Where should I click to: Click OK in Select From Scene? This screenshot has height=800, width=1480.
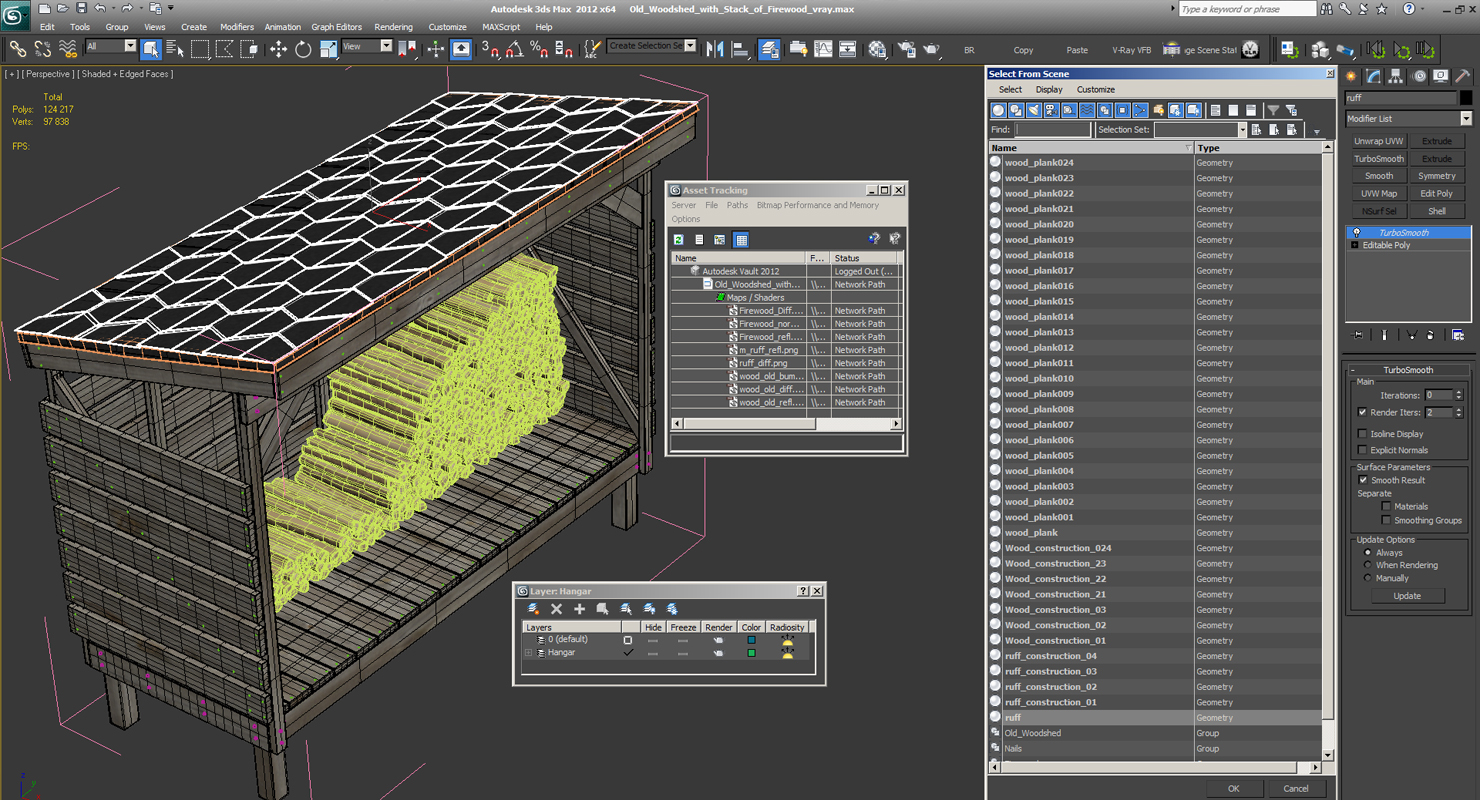coord(1233,788)
